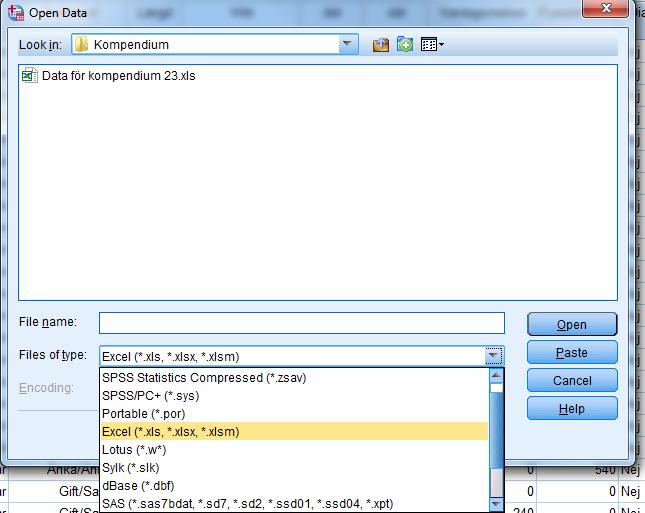Close the Open Data window
This screenshot has height=513, width=645.
pyautogui.click(x=606, y=8)
